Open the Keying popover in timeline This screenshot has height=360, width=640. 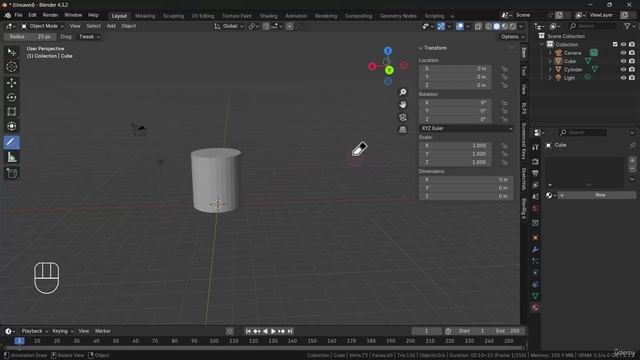(62, 331)
